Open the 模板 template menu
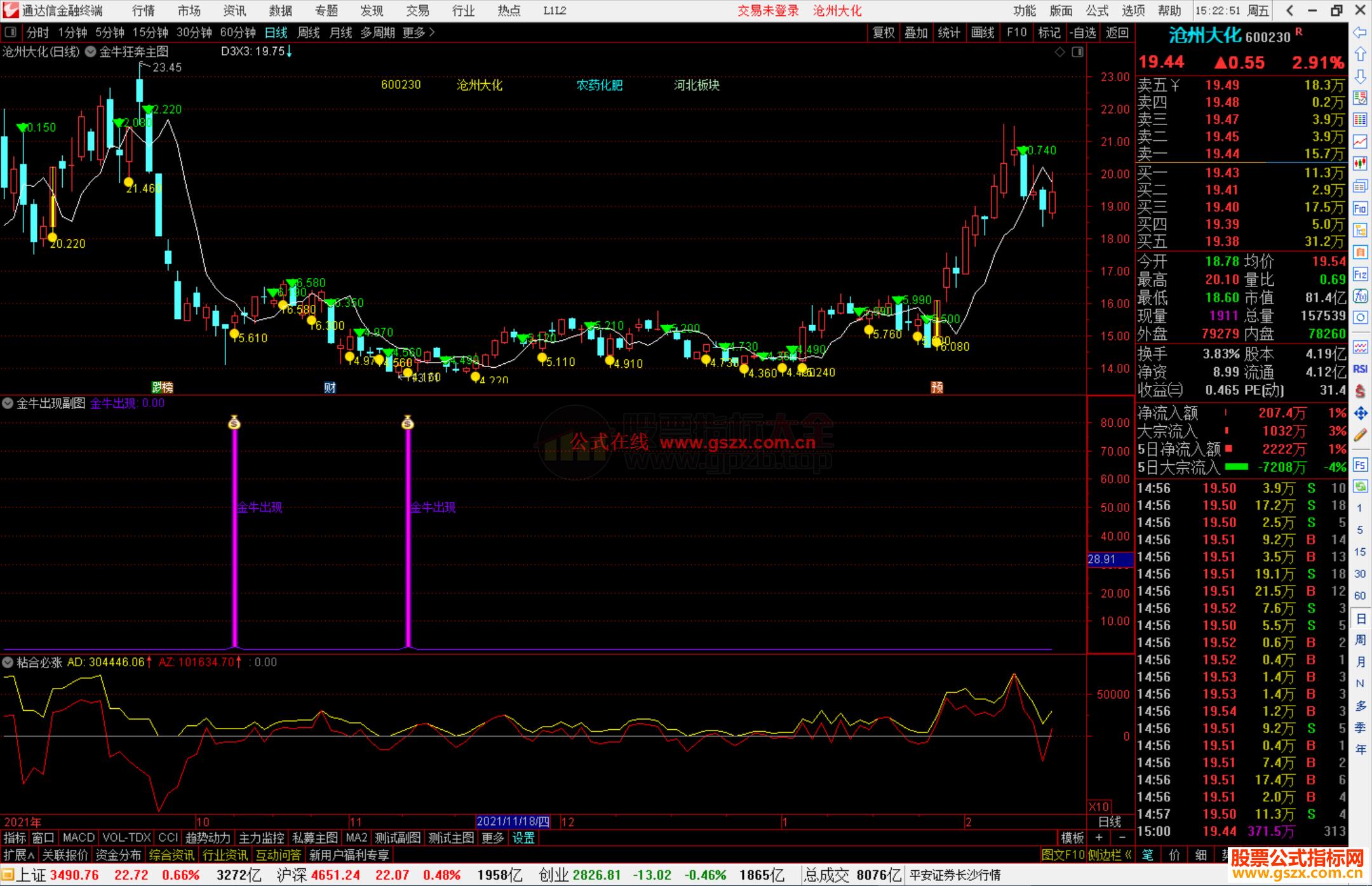1372x886 pixels. [x=1073, y=838]
